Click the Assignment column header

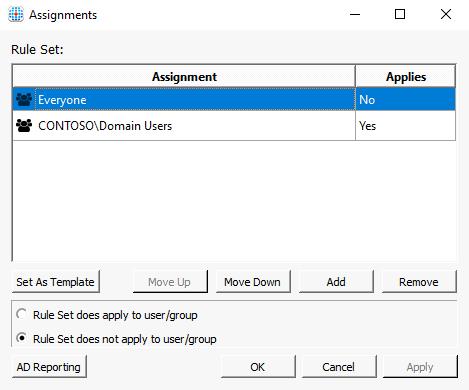coord(184,77)
